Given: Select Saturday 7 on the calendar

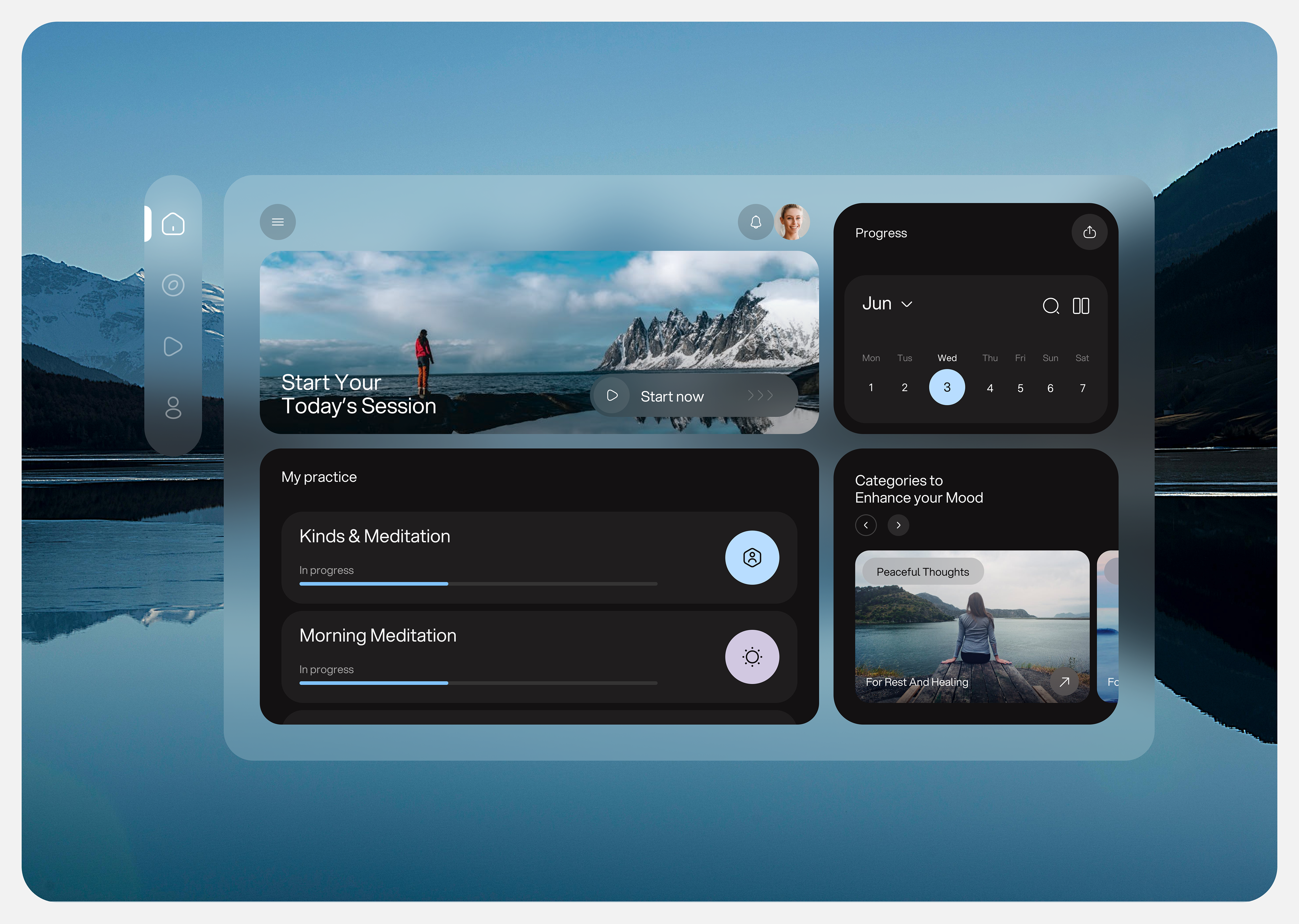Looking at the screenshot, I should click(1082, 388).
